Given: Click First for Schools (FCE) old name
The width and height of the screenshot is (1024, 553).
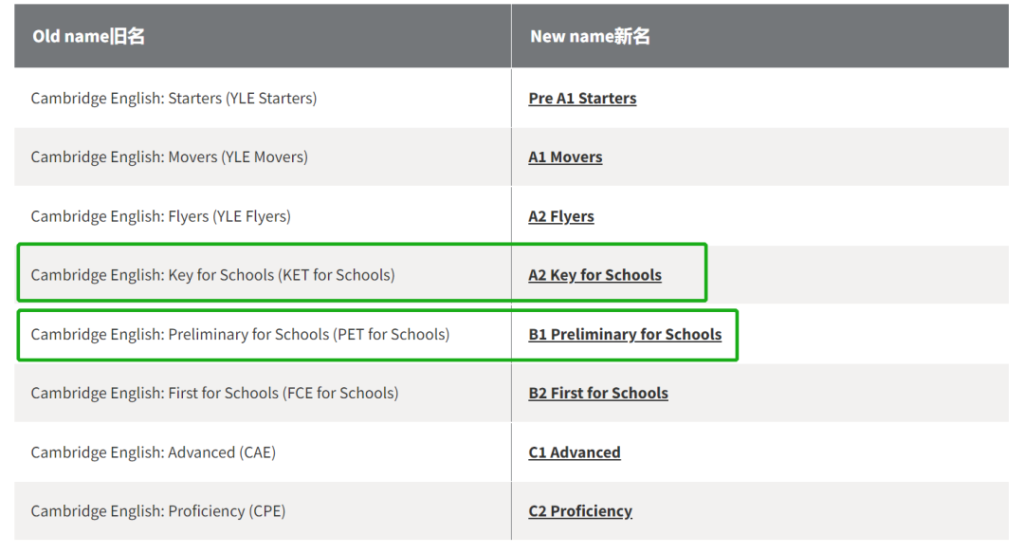Looking at the screenshot, I should (214, 393).
